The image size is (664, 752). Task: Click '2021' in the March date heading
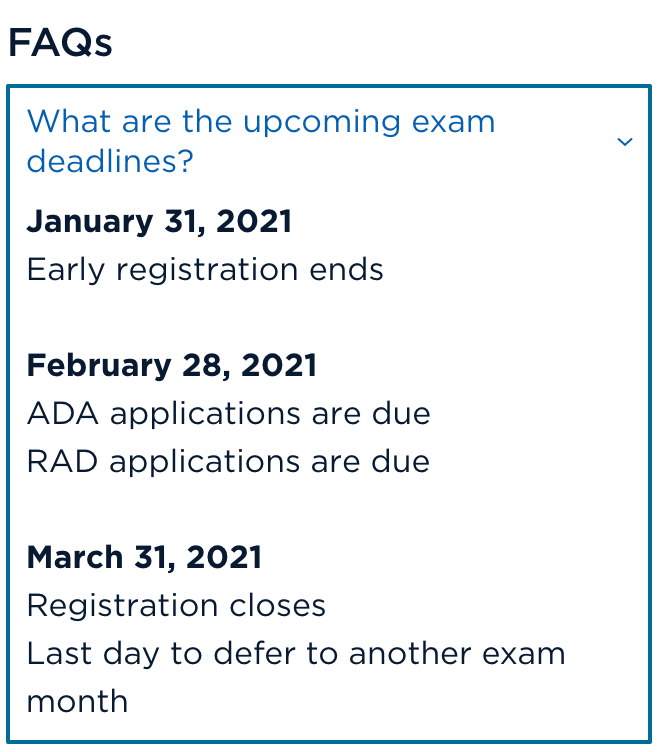click(224, 557)
